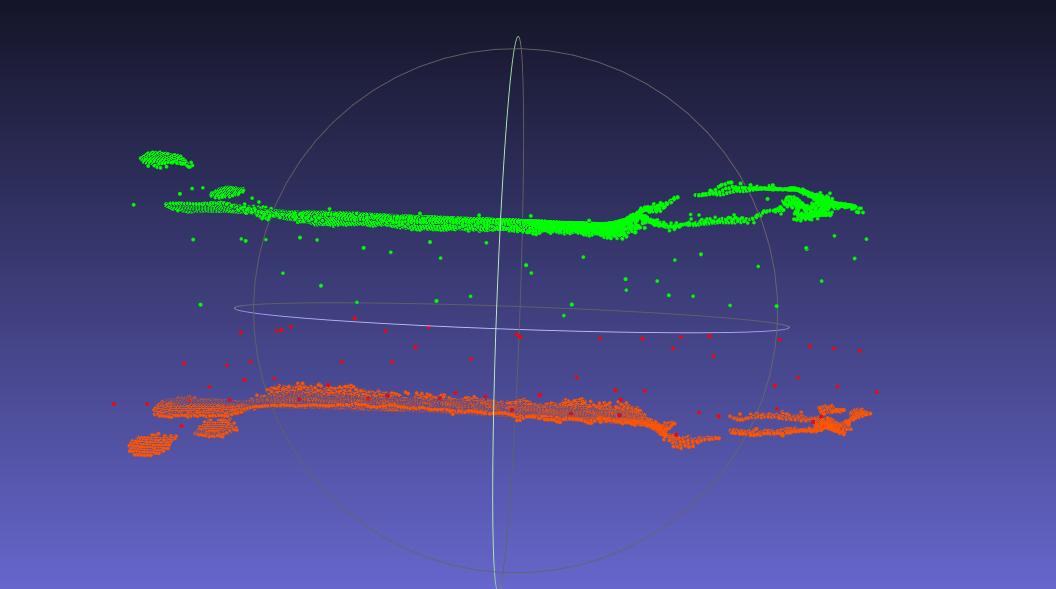Select the small green patch below the top-left cluster
The width and height of the screenshot is (1056, 589).
(227, 192)
